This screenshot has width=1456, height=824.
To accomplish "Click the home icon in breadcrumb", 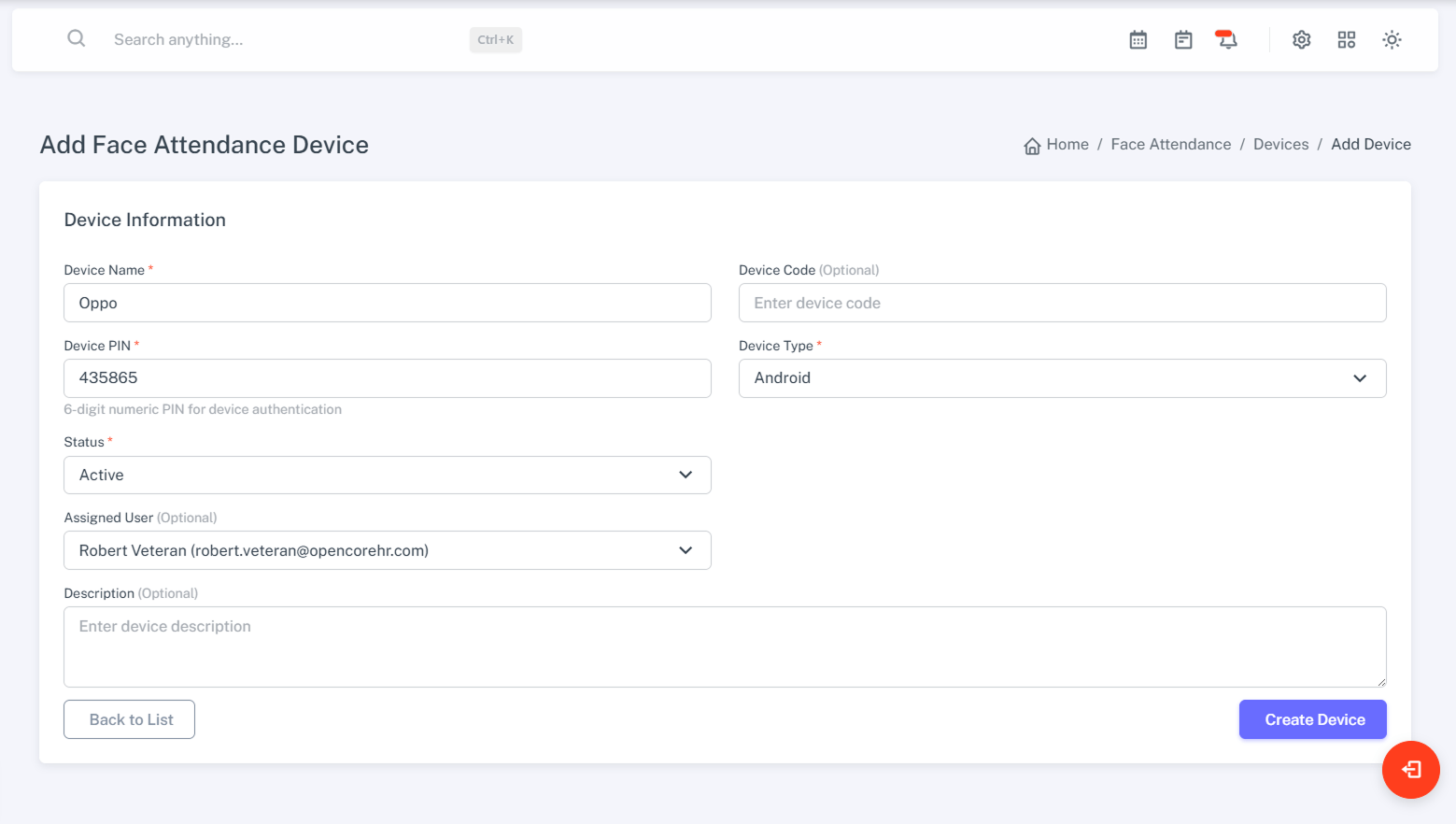I will 1032,146.
